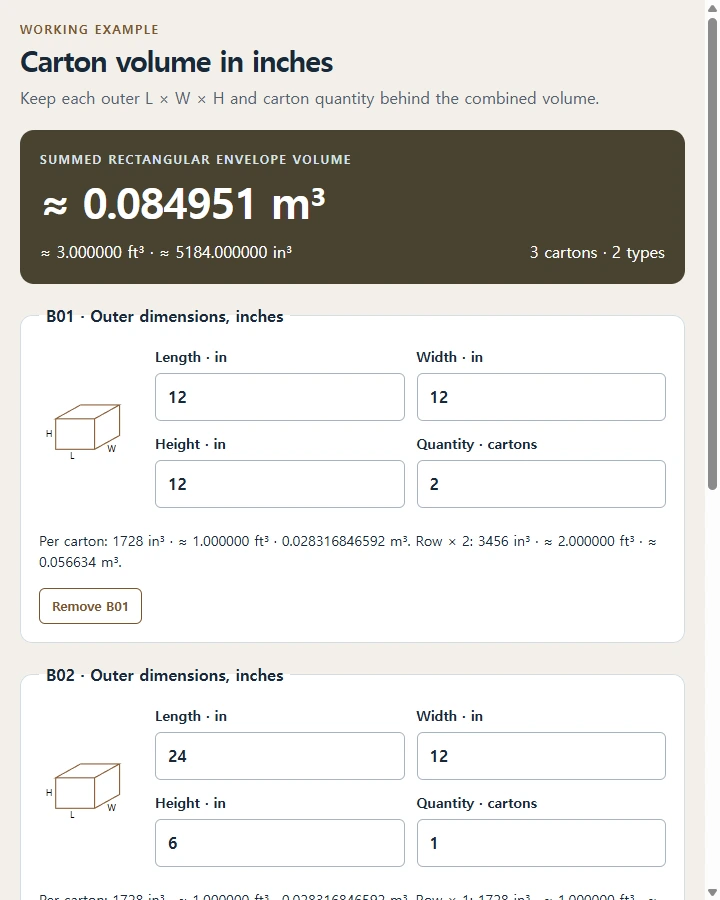Edit the B01 Width field
The height and width of the screenshot is (900, 720).
click(x=541, y=397)
